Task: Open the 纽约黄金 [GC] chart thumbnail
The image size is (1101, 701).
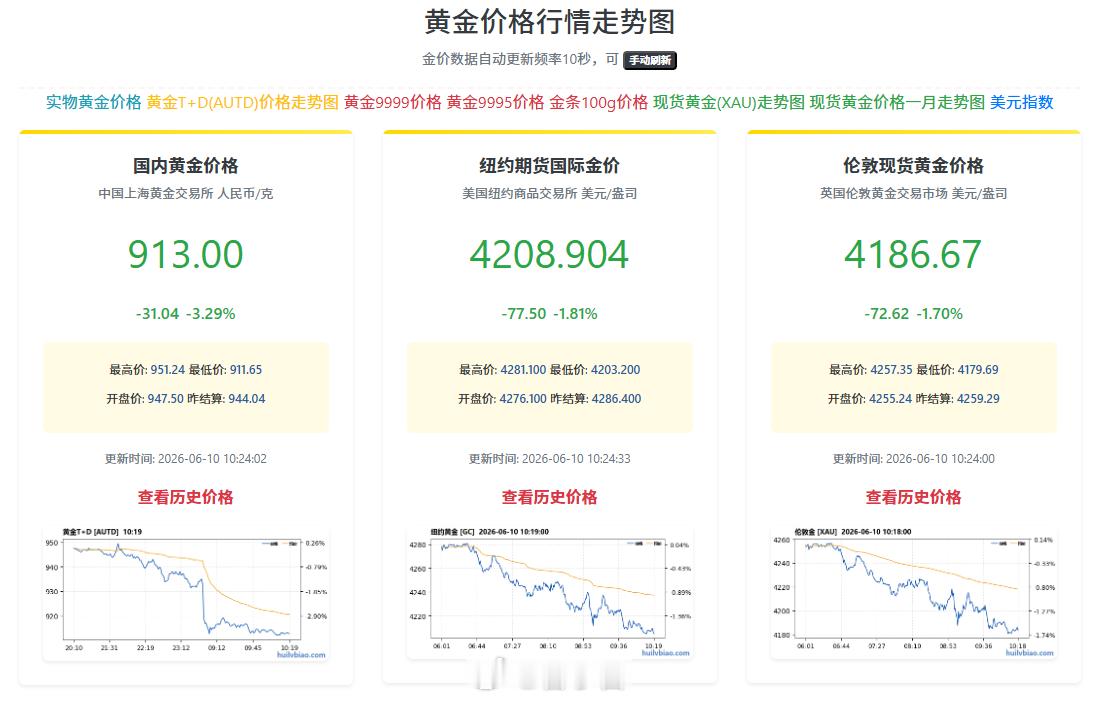Action: point(550,594)
